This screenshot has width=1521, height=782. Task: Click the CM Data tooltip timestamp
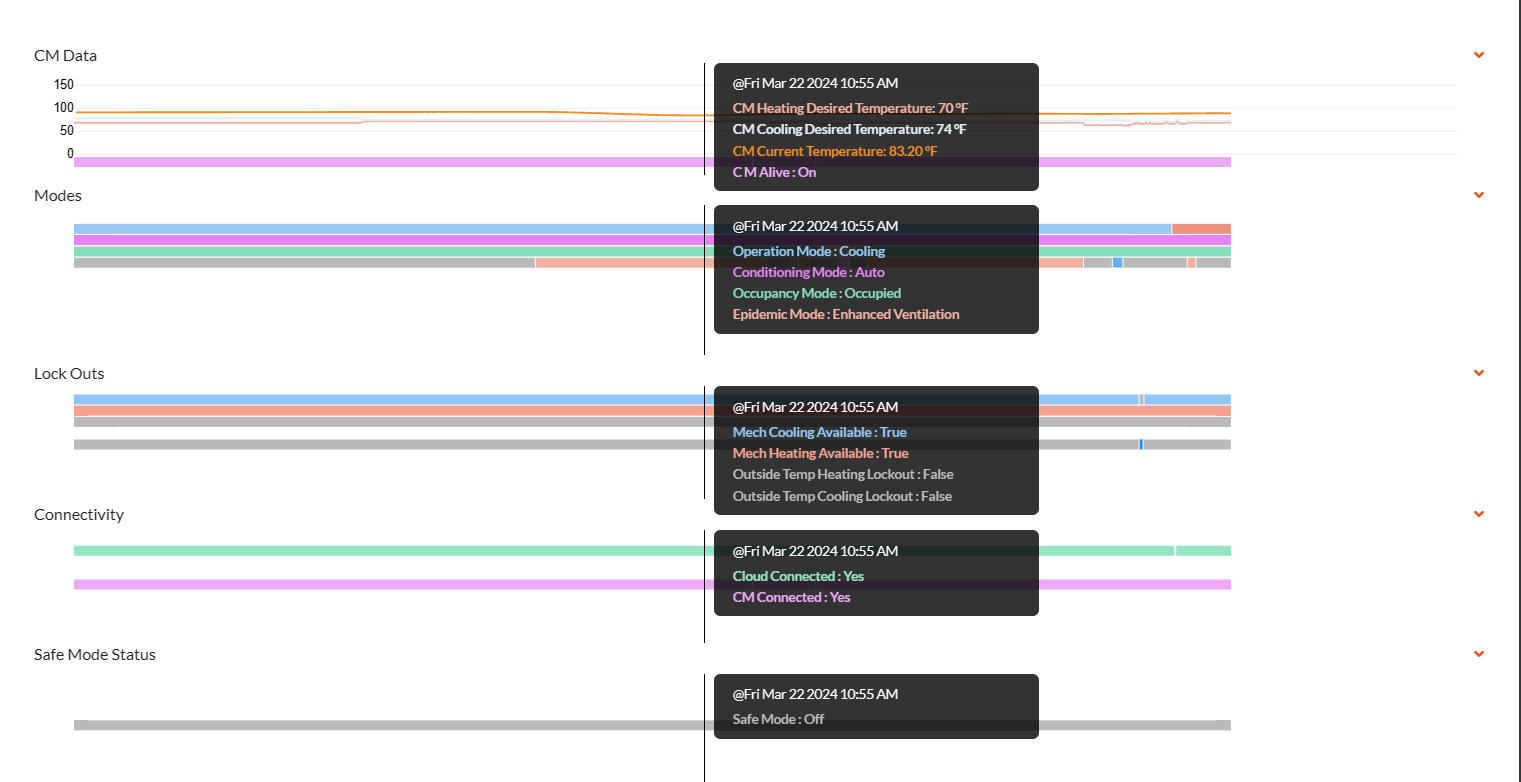815,83
